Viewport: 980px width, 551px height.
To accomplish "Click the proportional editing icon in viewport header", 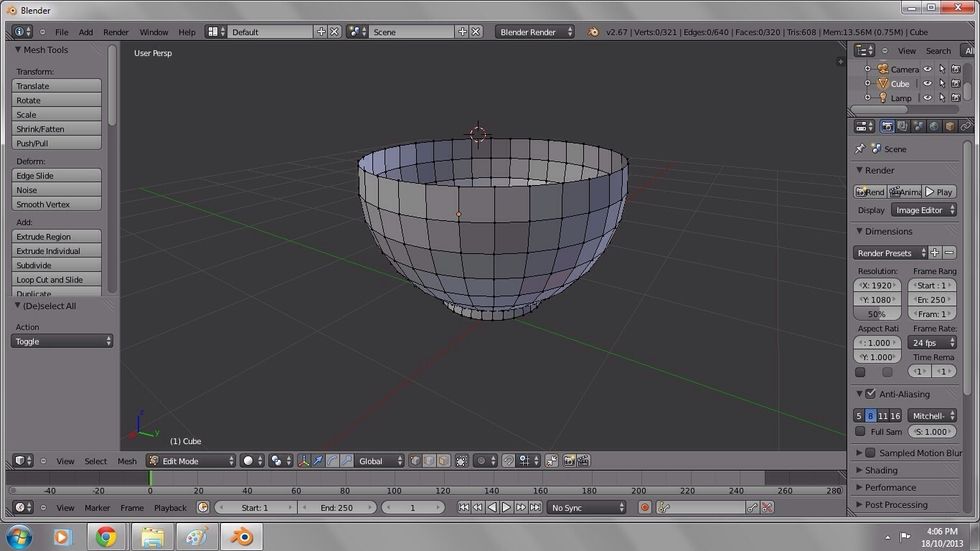I will [483, 461].
